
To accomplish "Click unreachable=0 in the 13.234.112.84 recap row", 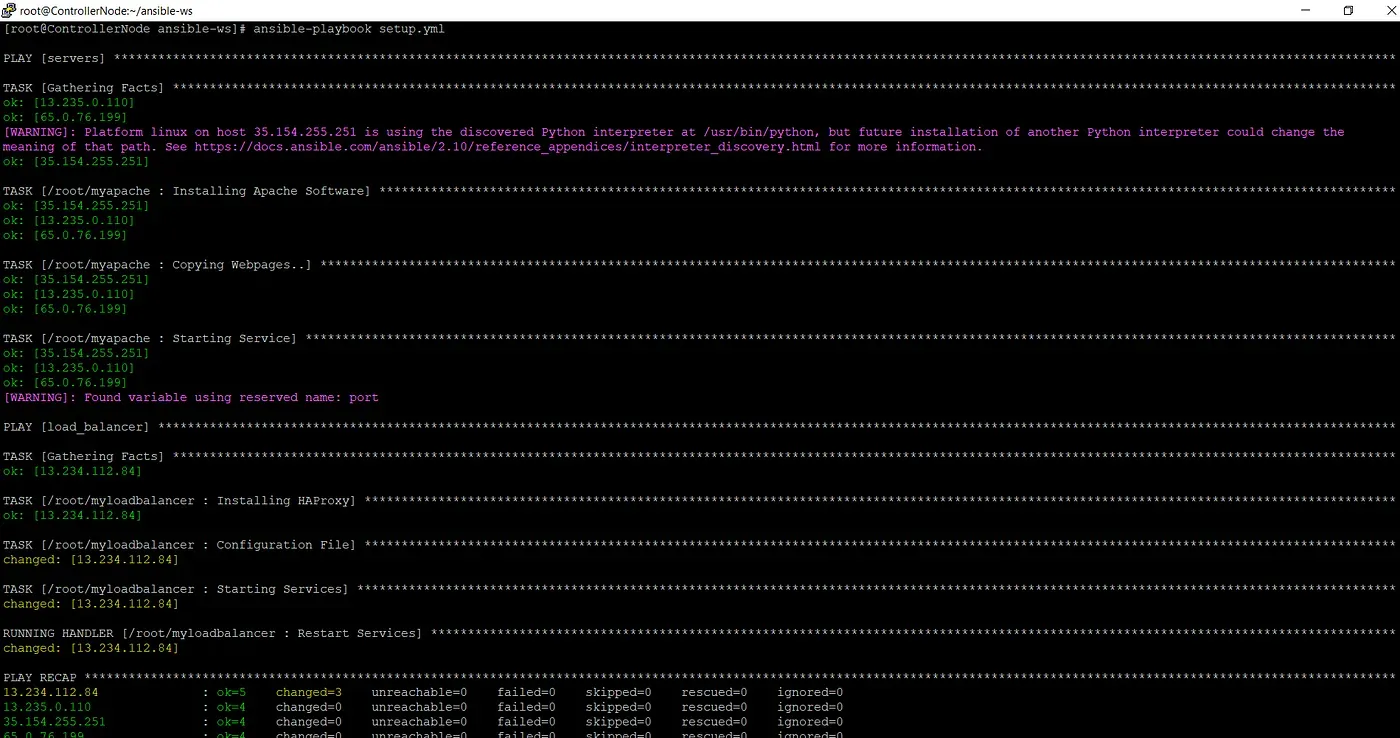I will tap(419, 692).
